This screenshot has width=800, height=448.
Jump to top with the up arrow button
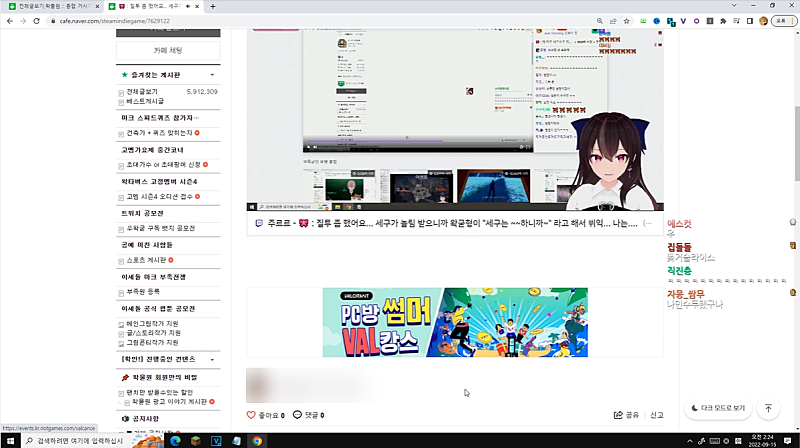point(768,408)
